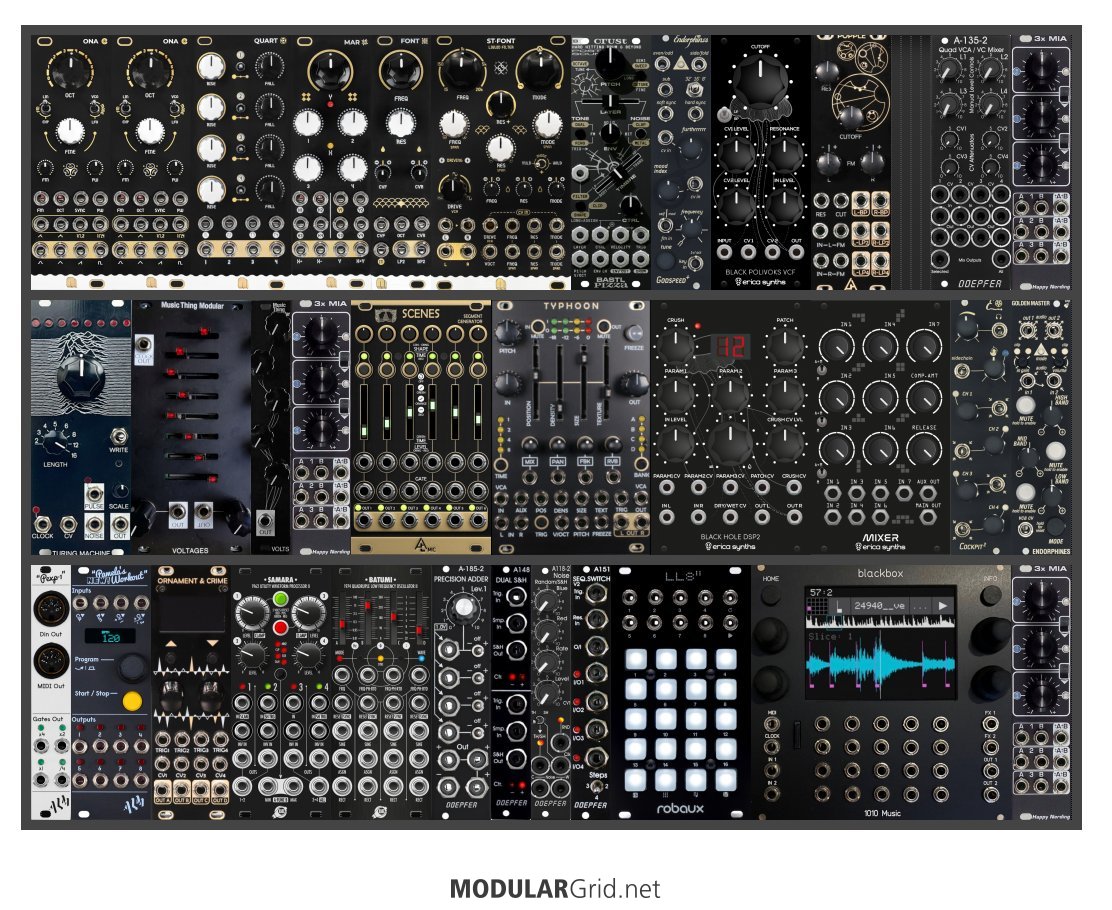Click the red button on the Samara module

click(280, 628)
